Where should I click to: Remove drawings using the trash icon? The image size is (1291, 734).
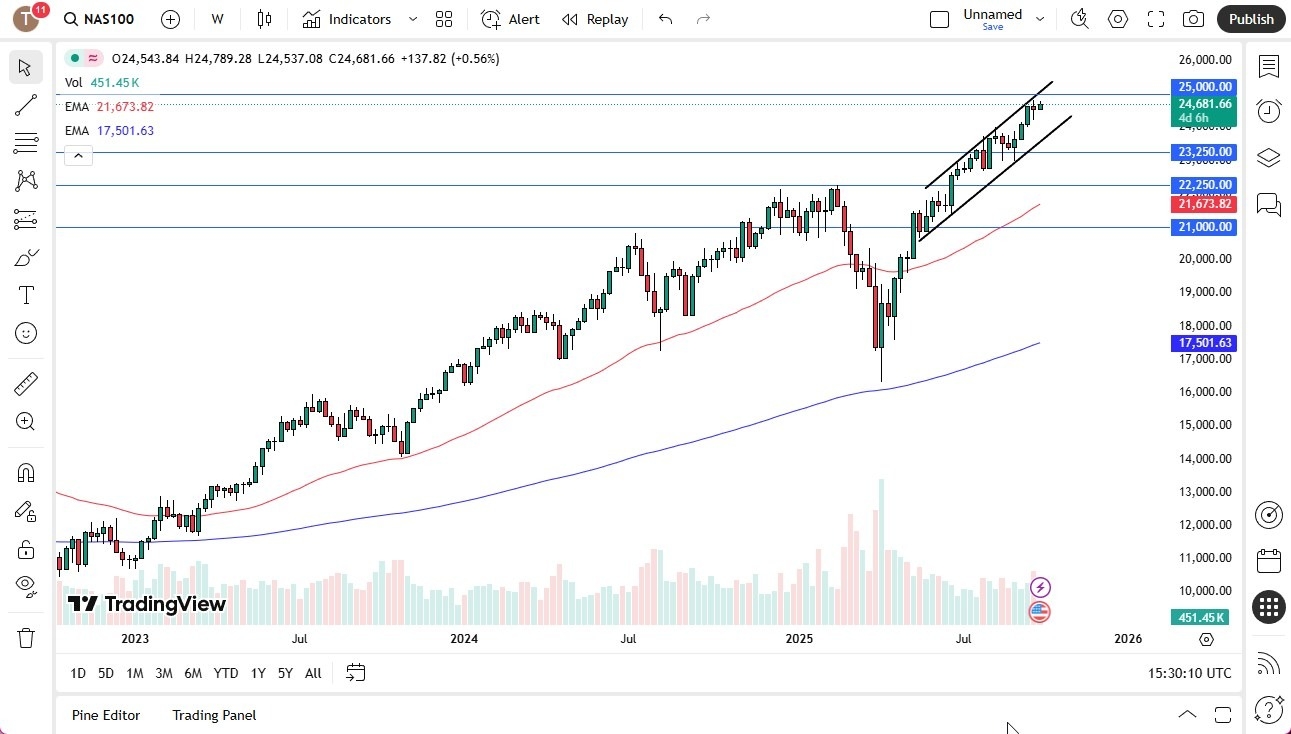click(x=25, y=637)
